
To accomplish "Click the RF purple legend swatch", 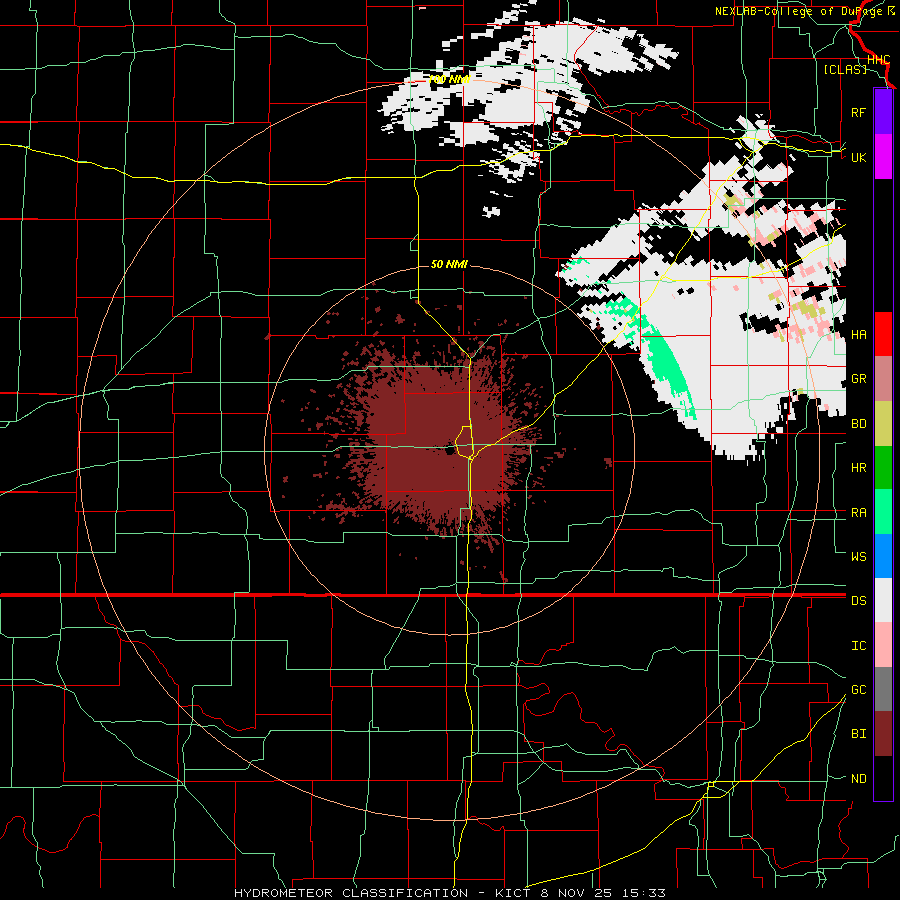I will point(883,112).
